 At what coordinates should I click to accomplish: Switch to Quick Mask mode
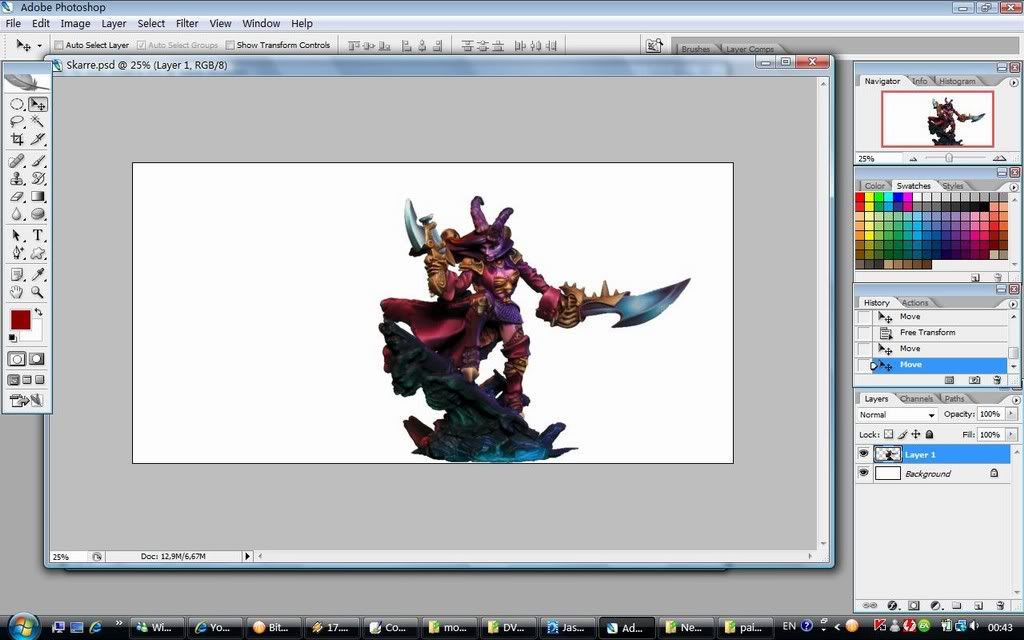37,359
